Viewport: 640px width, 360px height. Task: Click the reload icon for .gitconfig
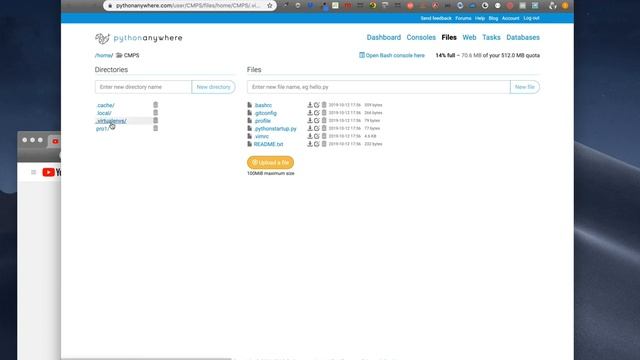point(317,113)
